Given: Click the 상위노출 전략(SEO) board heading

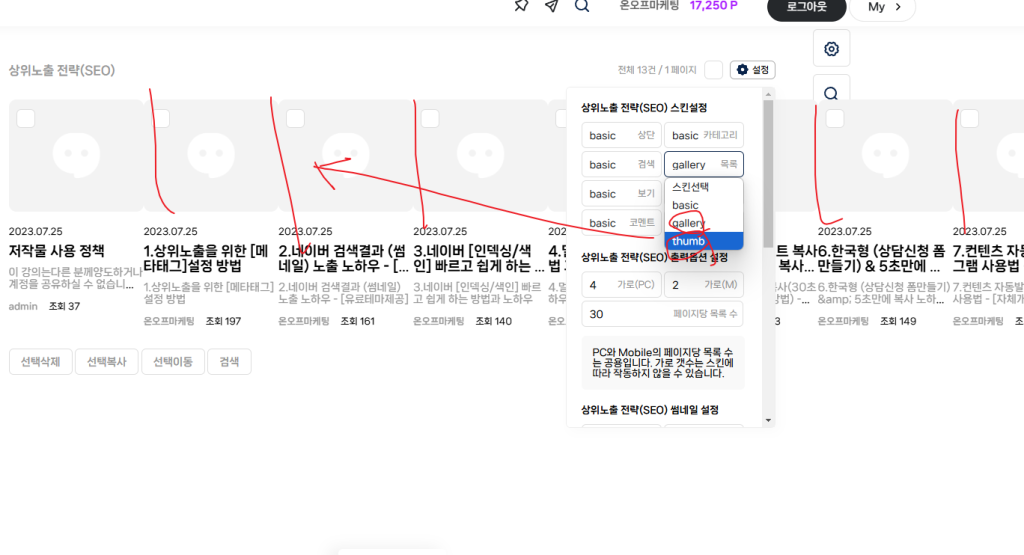Looking at the screenshot, I should pyautogui.click(x=61, y=71).
